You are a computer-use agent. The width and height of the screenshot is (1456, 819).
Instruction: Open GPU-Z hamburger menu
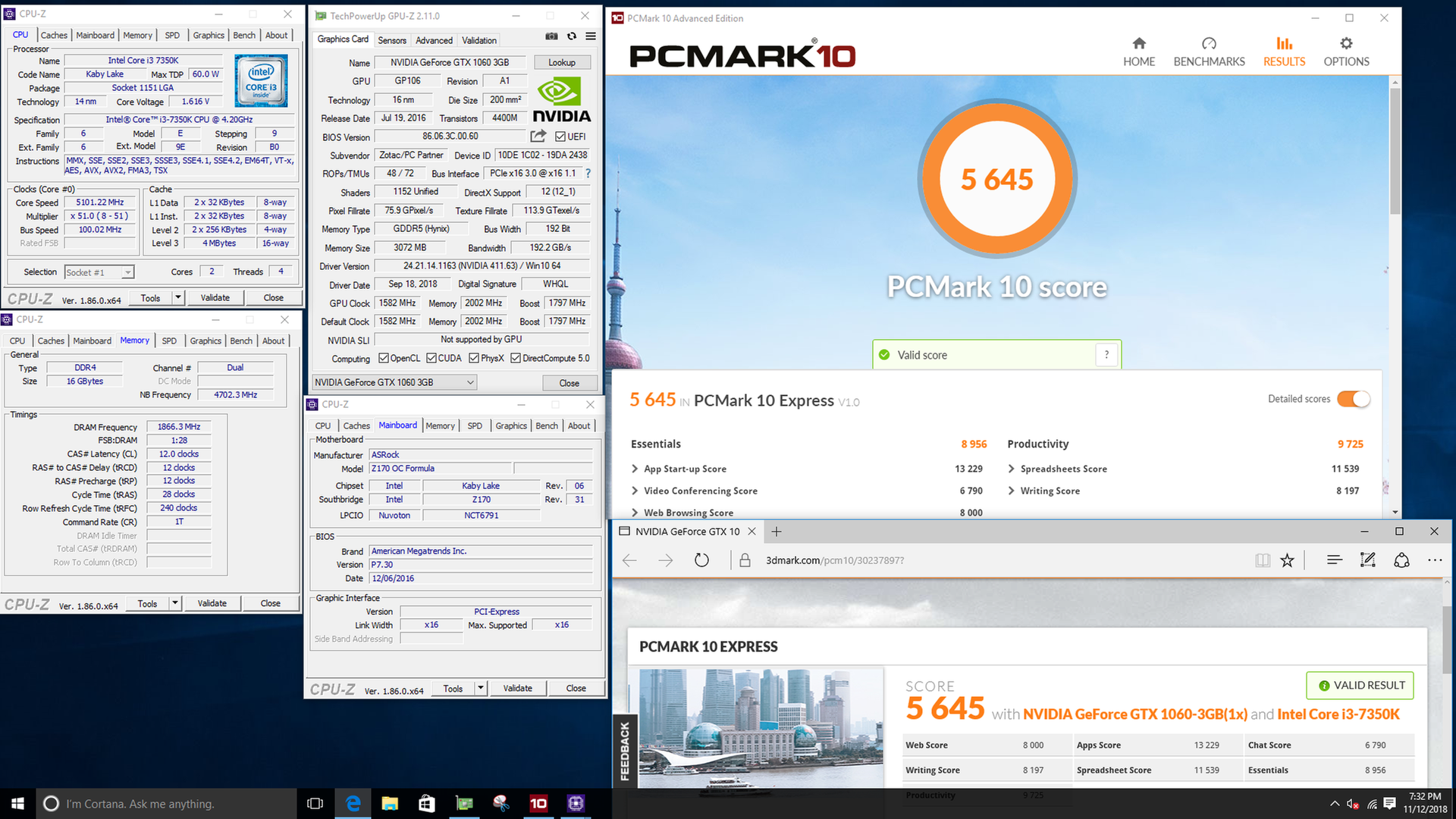pos(591,36)
